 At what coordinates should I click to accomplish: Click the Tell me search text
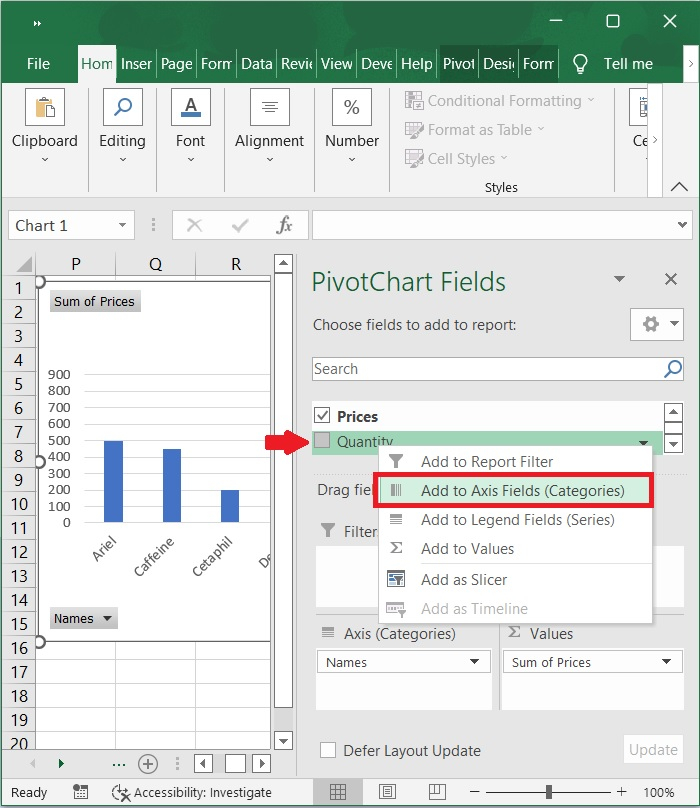(x=628, y=64)
